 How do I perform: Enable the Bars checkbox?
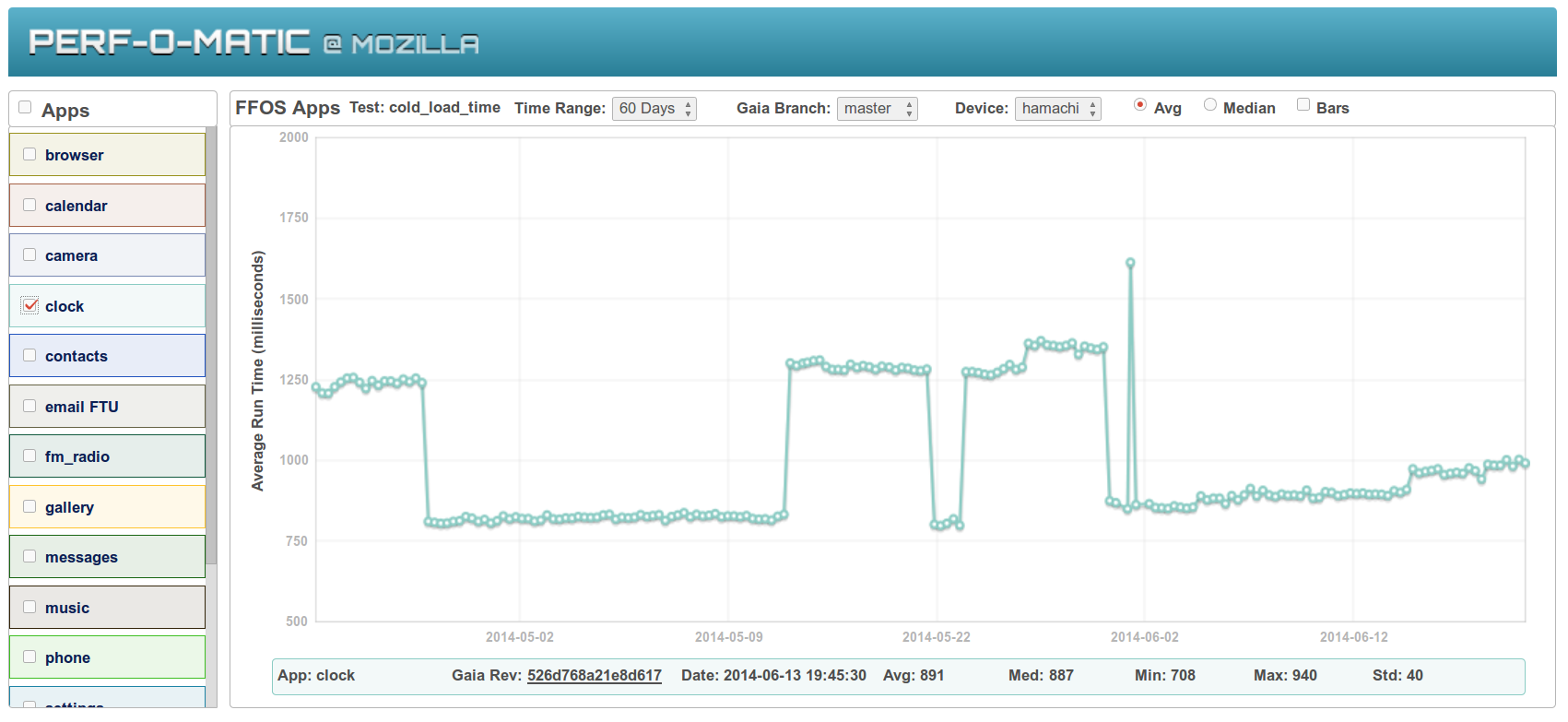pos(1303,104)
